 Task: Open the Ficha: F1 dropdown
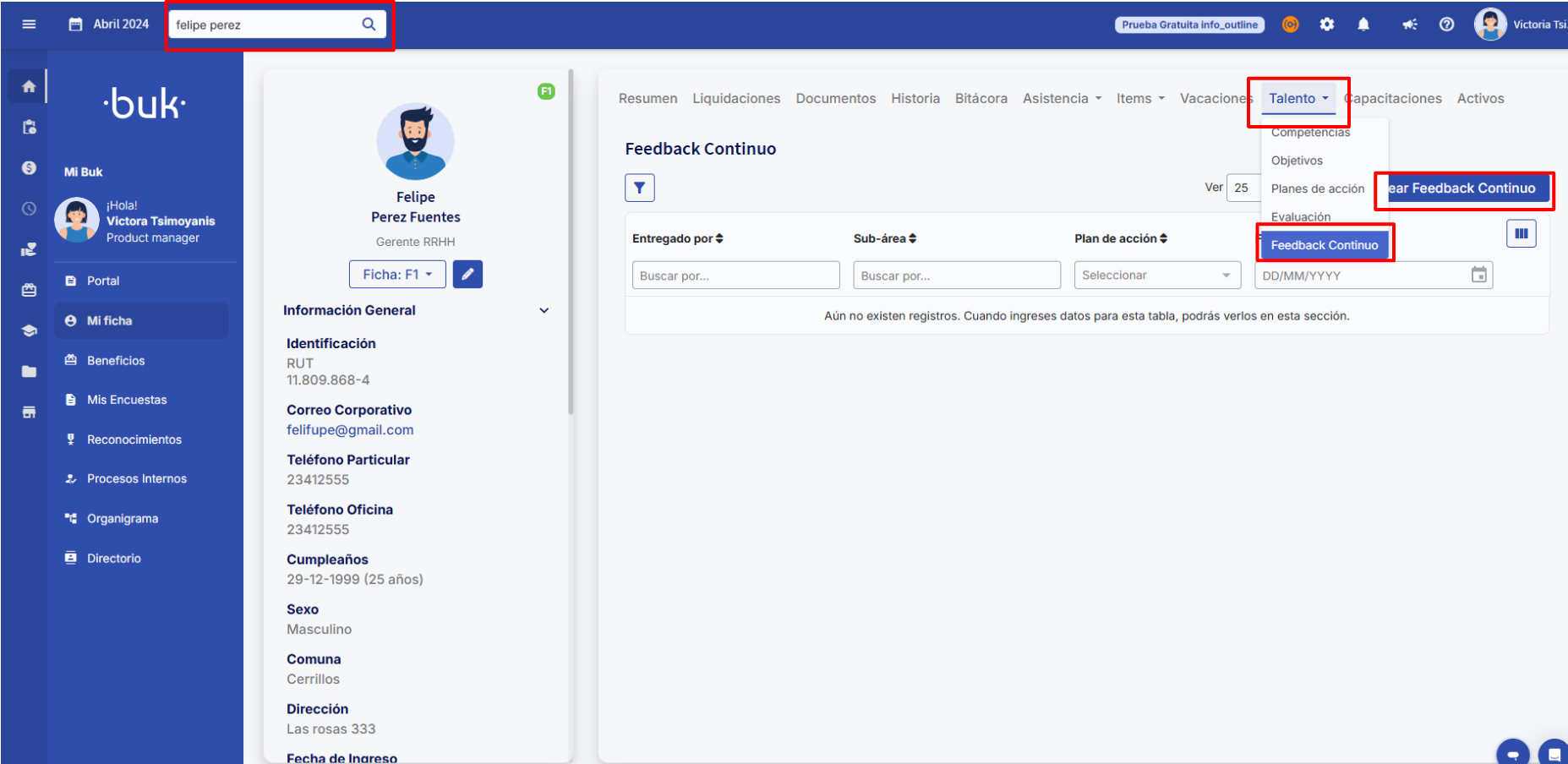(397, 274)
